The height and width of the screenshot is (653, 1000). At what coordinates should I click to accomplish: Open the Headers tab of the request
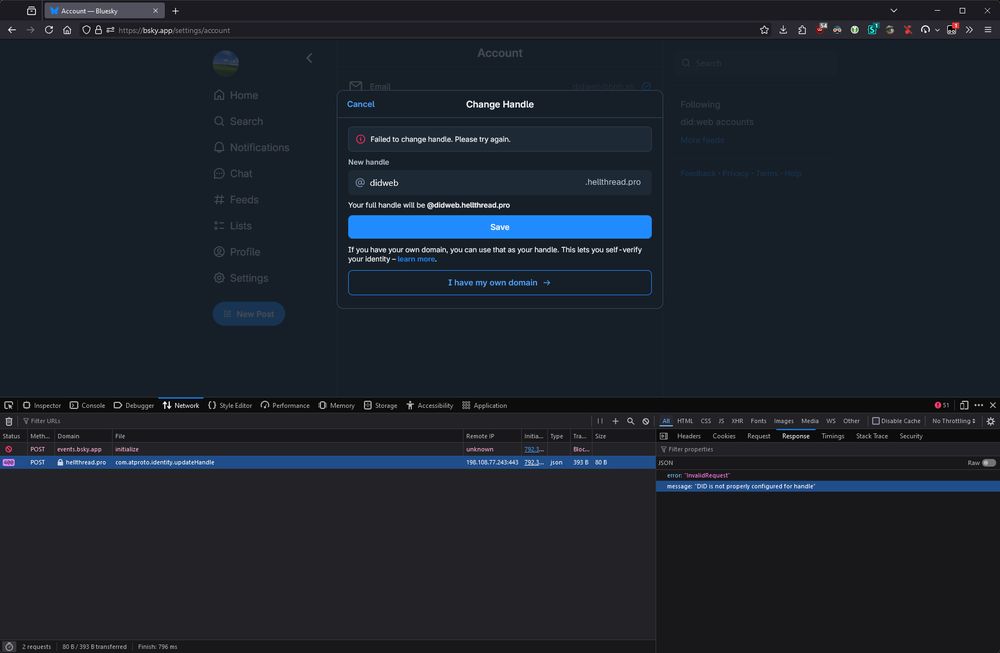click(689, 436)
